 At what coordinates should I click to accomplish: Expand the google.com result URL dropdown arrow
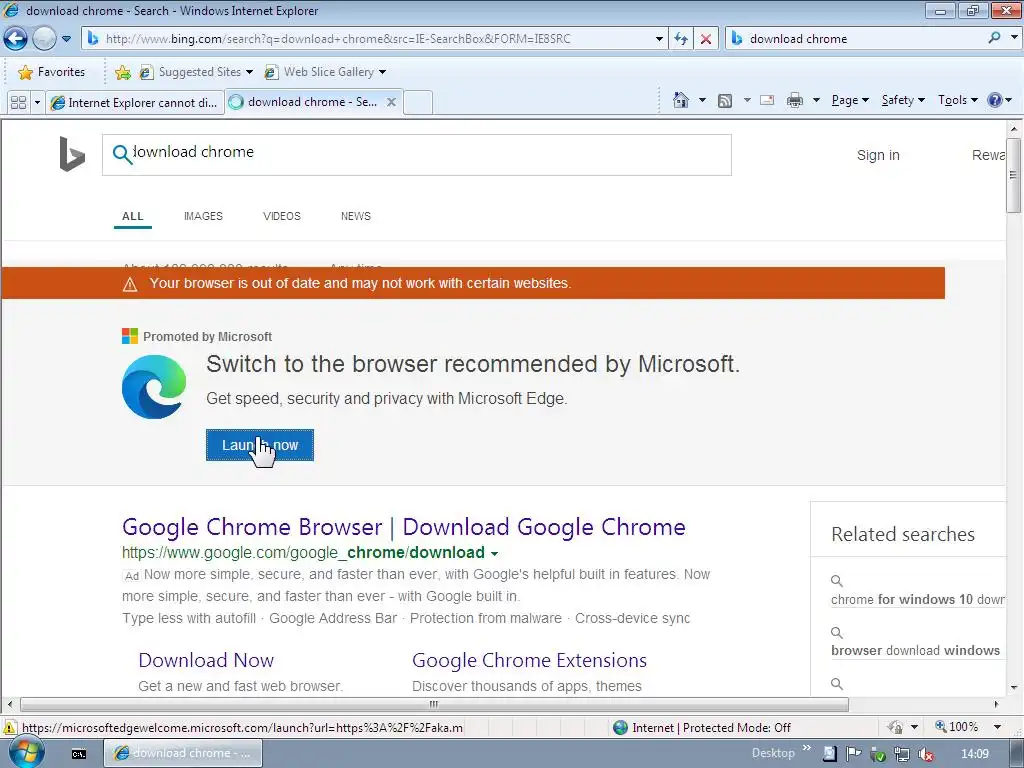(494, 554)
